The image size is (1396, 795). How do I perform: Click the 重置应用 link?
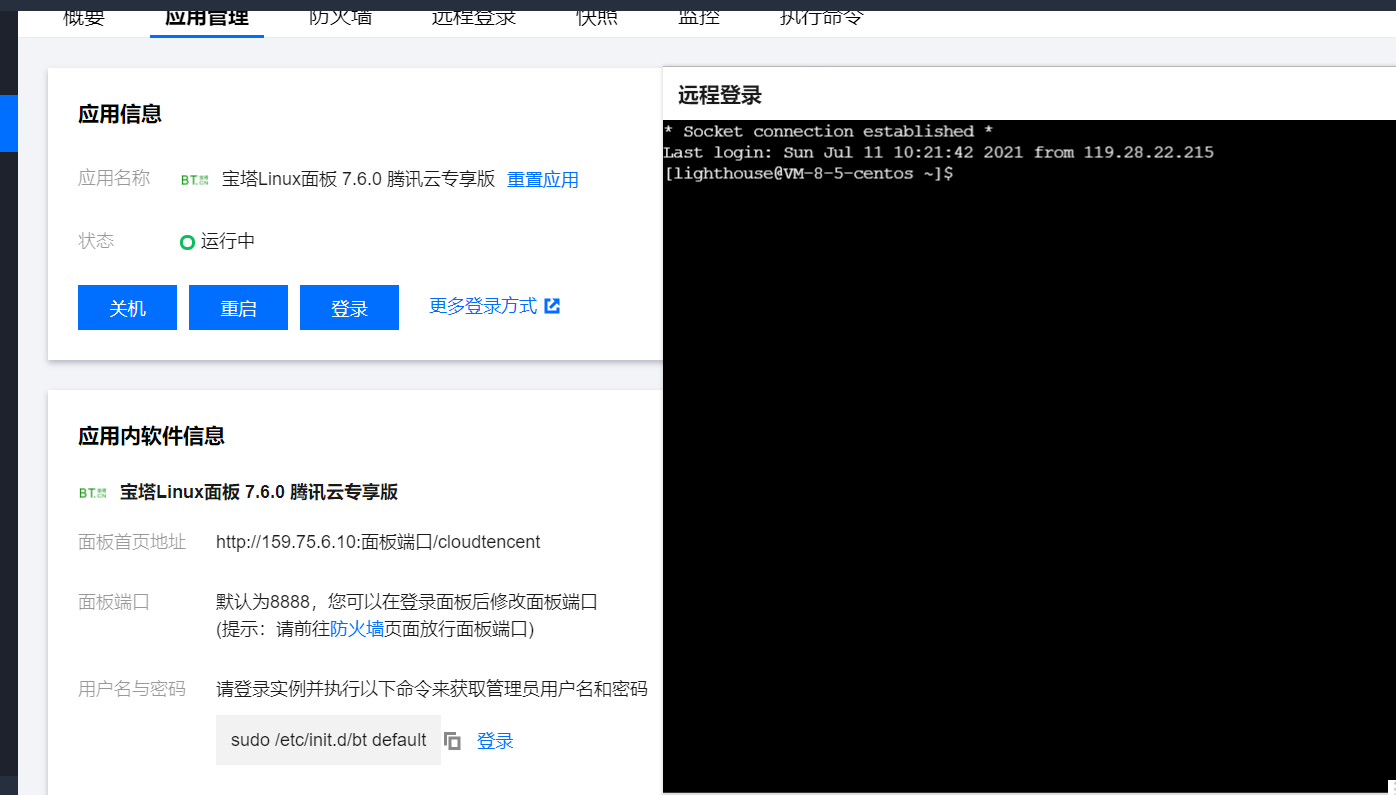click(543, 180)
